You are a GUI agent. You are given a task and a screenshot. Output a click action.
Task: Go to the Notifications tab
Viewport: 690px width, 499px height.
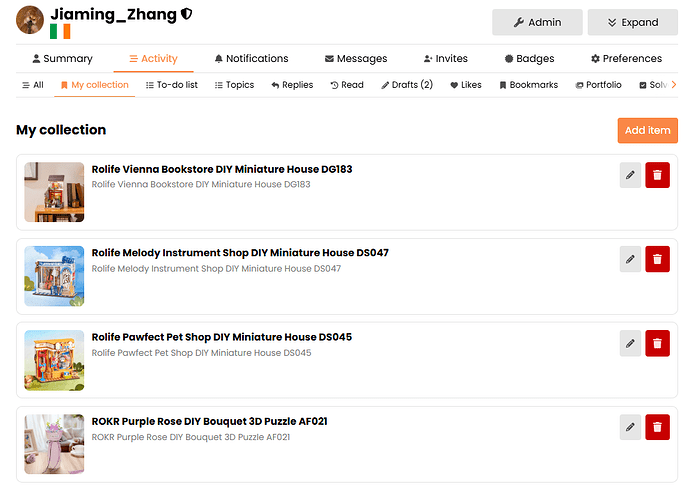tap(251, 59)
